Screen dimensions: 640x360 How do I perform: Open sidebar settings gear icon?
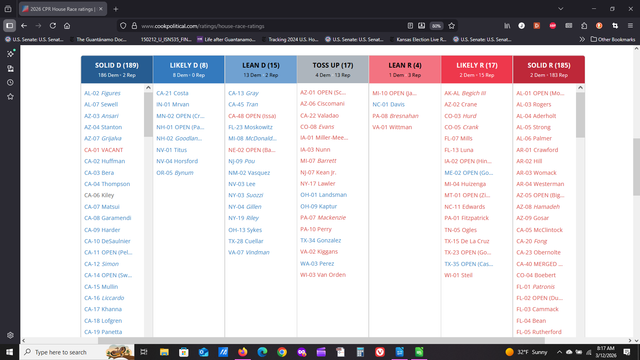(x=10, y=335)
